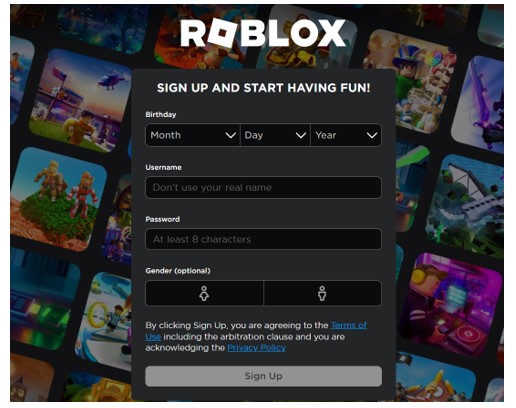Open the Month birthday dropdown
Viewport: 516px width, 408px height.
pos(193,135)
